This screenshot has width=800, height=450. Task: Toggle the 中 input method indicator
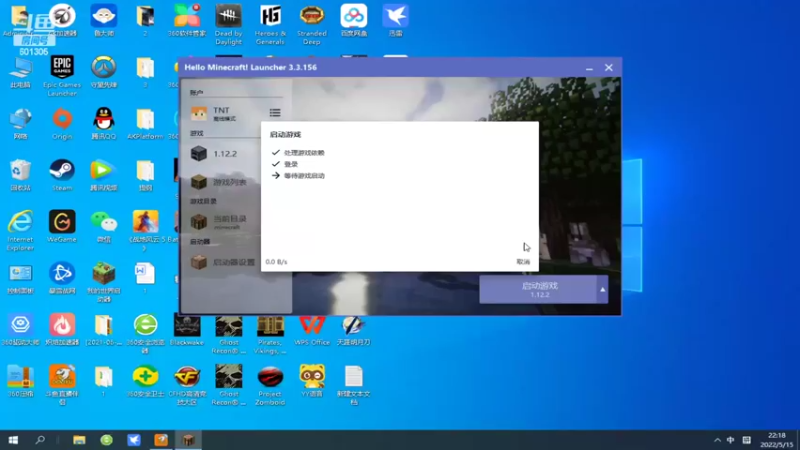[731, 440]
